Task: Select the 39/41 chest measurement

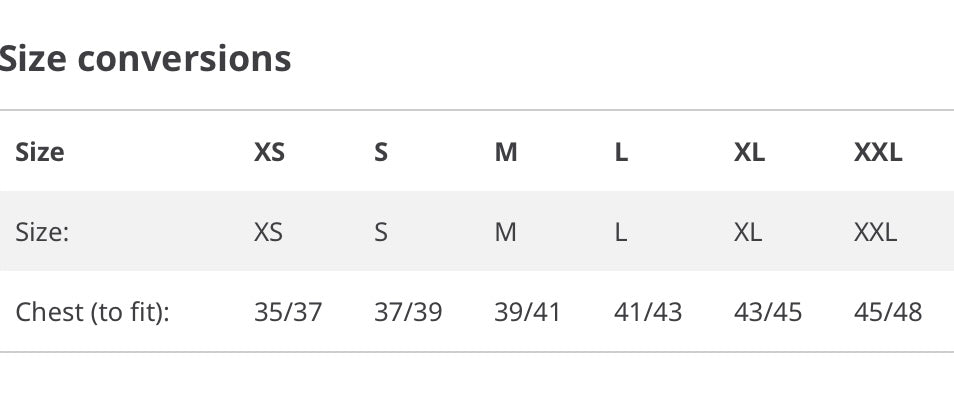Action: 528,313
